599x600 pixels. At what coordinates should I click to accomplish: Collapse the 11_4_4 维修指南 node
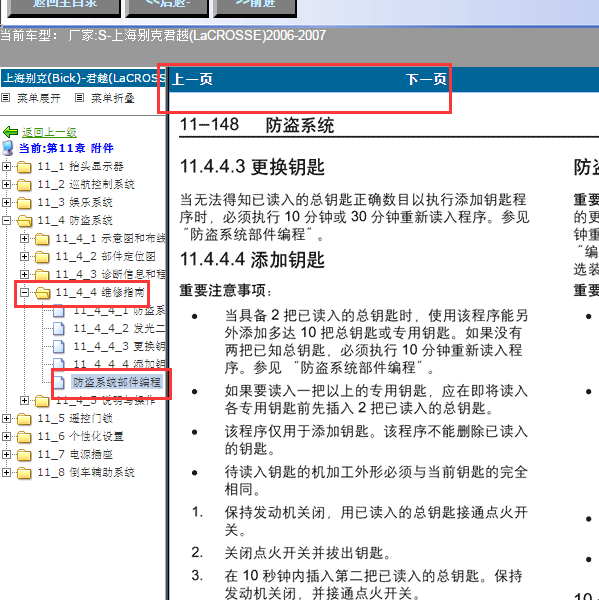[24, 292]
